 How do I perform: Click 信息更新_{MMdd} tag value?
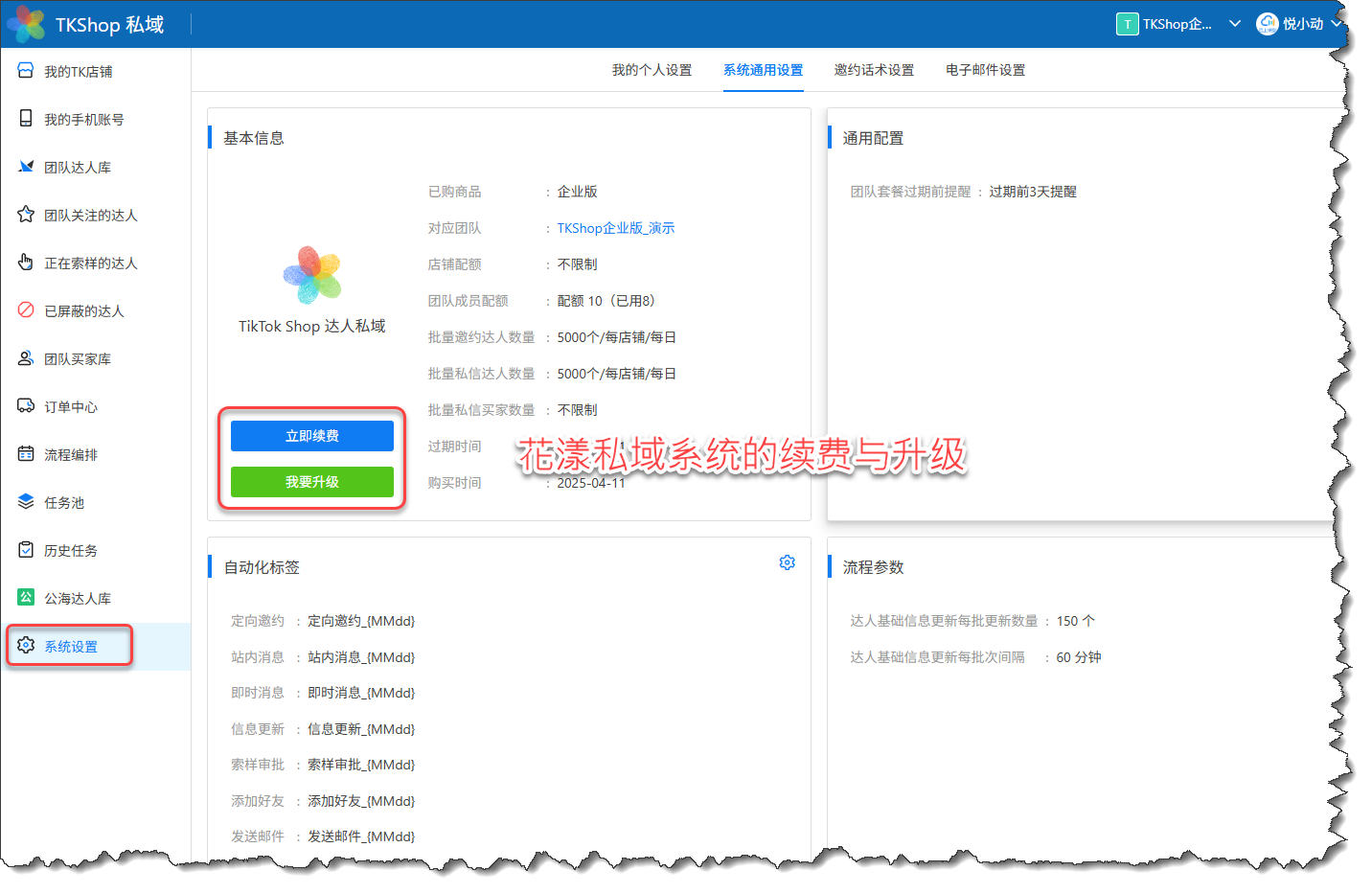pyautogui.click(x=361, y=729)
